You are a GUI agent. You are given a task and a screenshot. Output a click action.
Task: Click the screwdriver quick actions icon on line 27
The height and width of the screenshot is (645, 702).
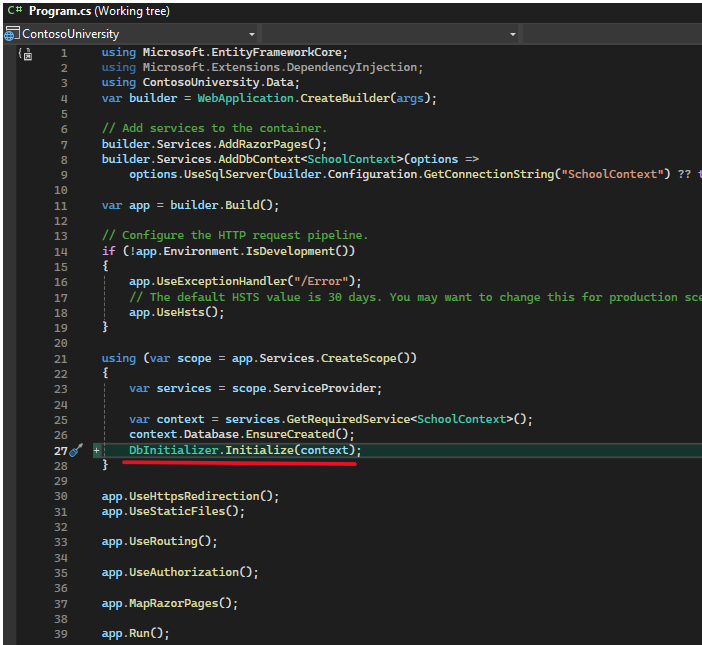[76, 451]
